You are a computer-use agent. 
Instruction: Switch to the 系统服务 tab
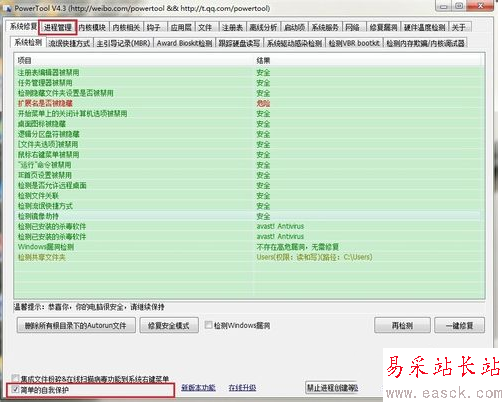point(325,27)
